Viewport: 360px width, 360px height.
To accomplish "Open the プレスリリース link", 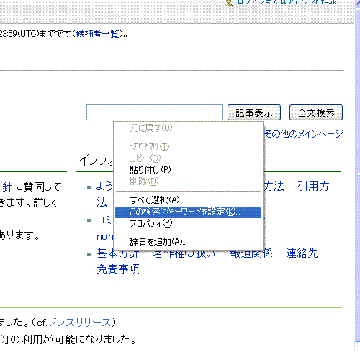I will coord(81,322).
